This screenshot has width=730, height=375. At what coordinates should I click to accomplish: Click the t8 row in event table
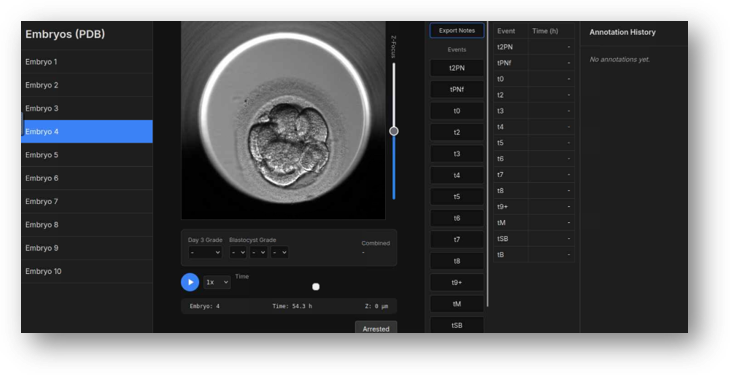pyautogui.click(x=534, y=191)
